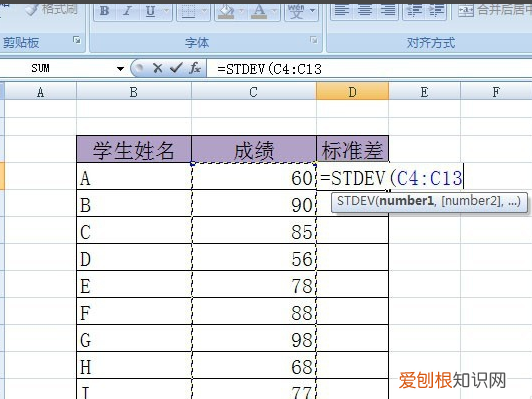532x399 pixels.
Task: Center text horizontally
Action: (365, 11)
